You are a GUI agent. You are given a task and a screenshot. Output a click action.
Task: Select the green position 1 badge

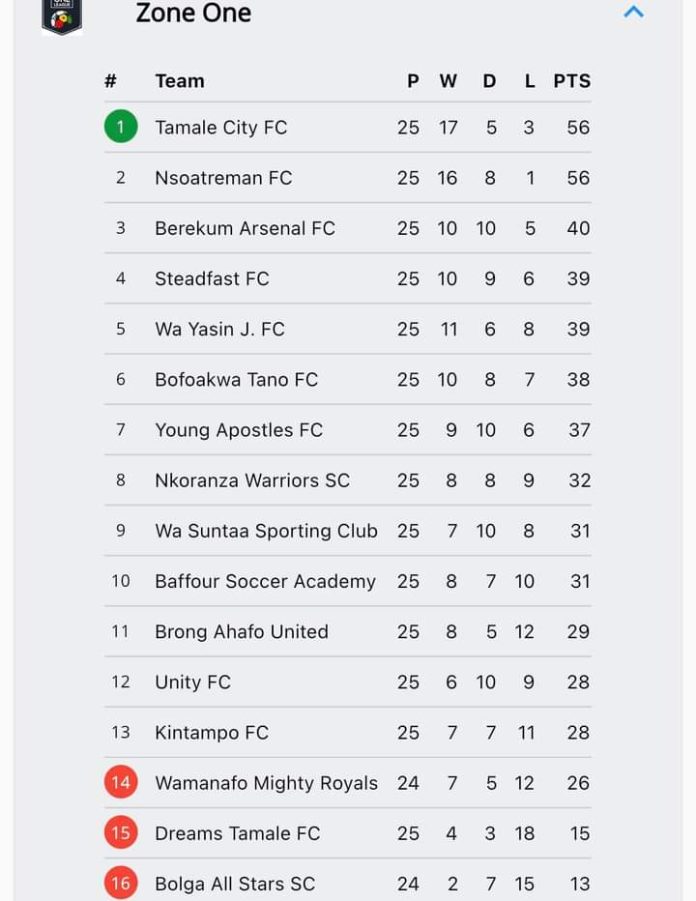click(x=121, y=126)
